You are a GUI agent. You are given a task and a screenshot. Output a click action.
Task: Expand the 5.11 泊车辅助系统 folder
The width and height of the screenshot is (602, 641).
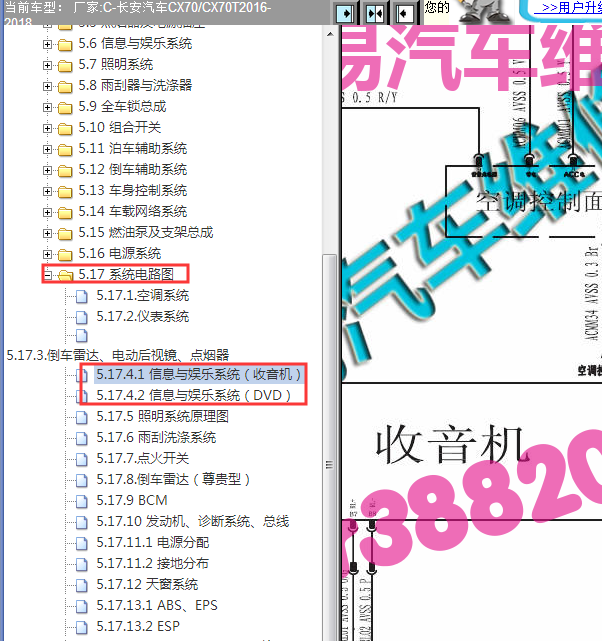tap(47, 149)
